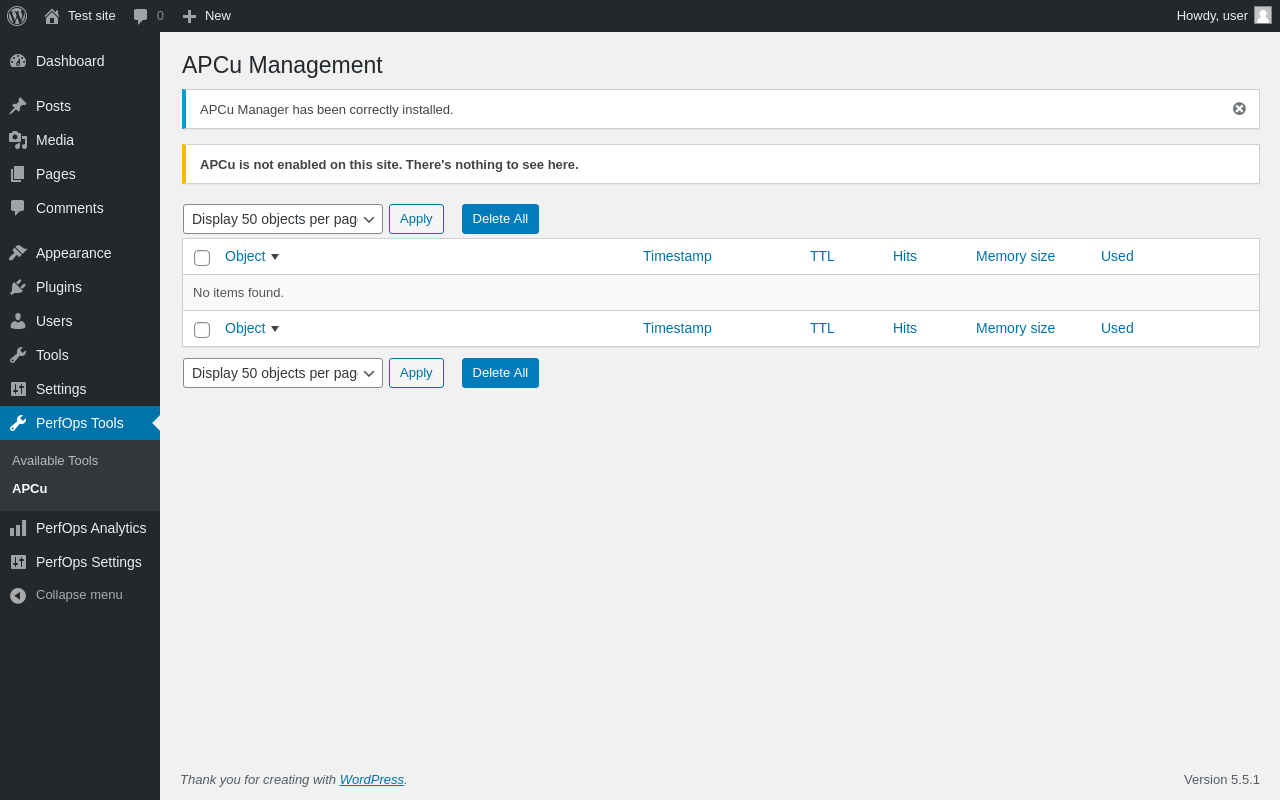1280x800 pixels.
Task: Open the Plugins menu item
Action: coord(80,287)
